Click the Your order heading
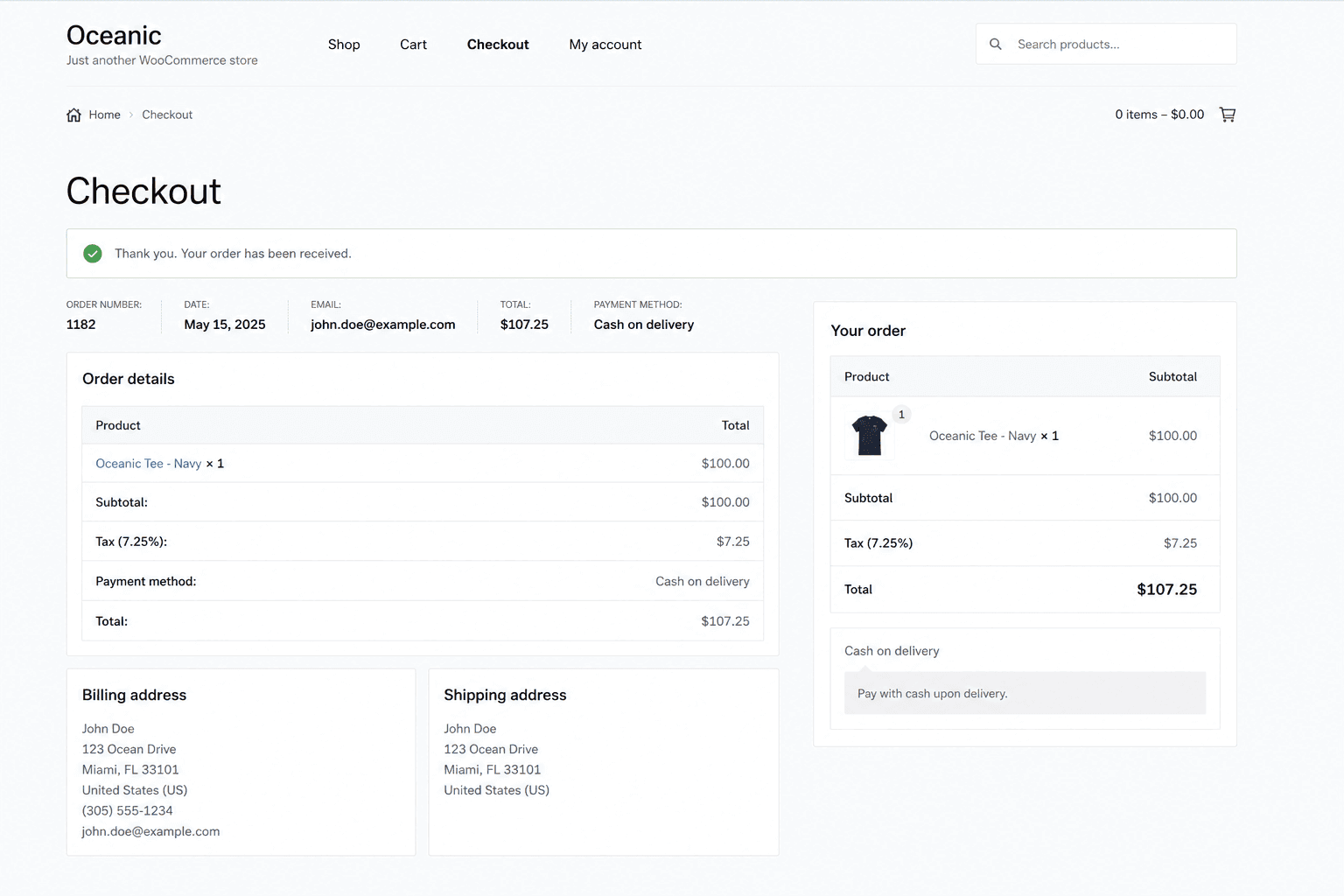Image resolution: width=1344 pixels, height=896 pixels. point(868,331)
